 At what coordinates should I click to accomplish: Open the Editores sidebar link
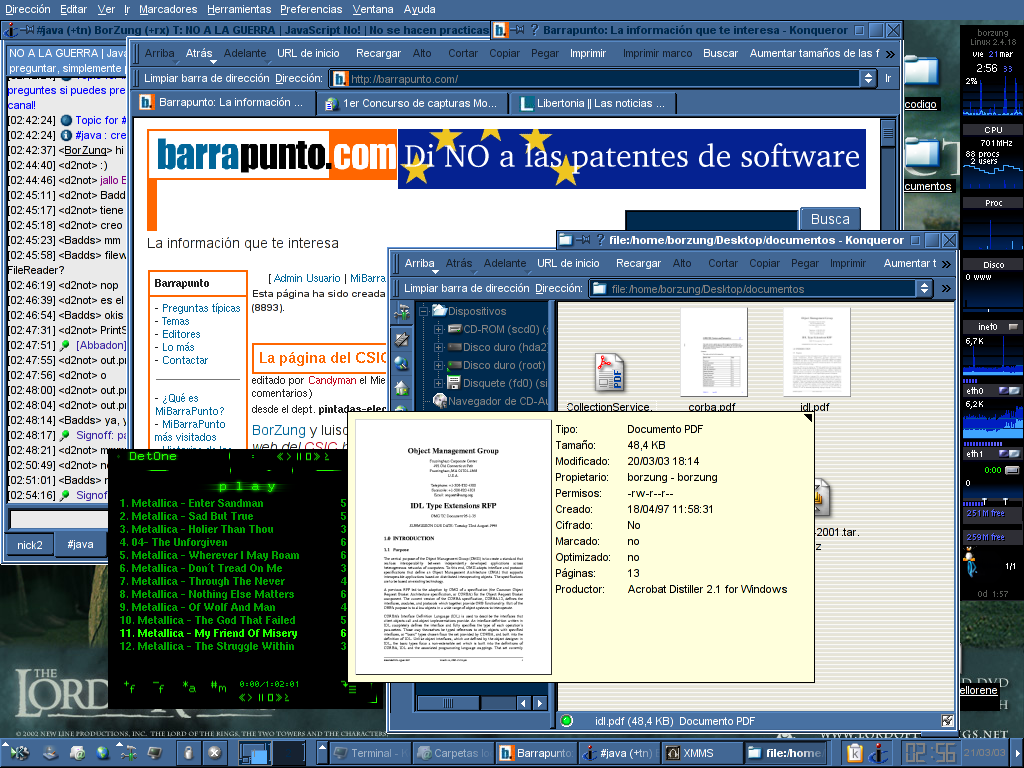(181, 334)
